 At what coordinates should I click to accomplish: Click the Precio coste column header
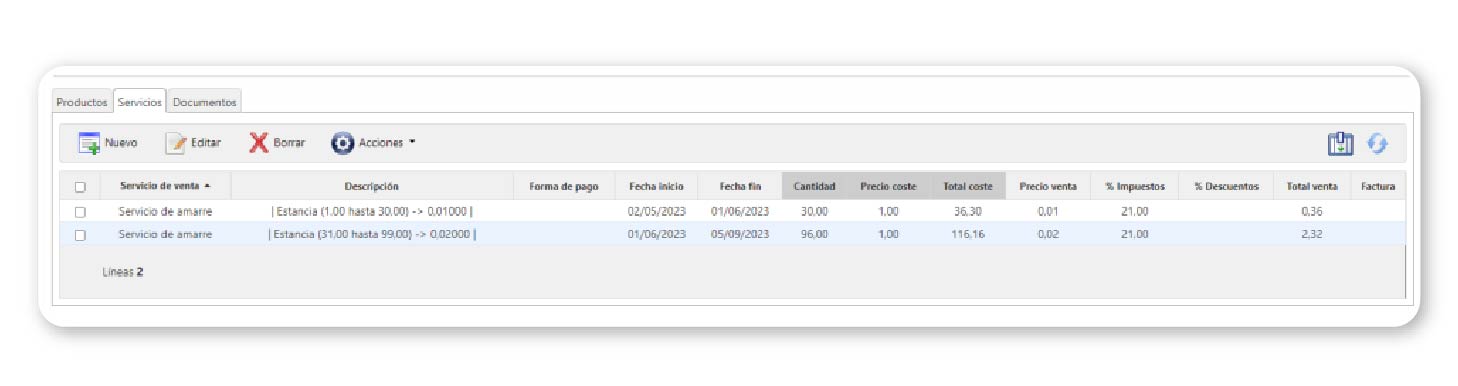[888, 186]
